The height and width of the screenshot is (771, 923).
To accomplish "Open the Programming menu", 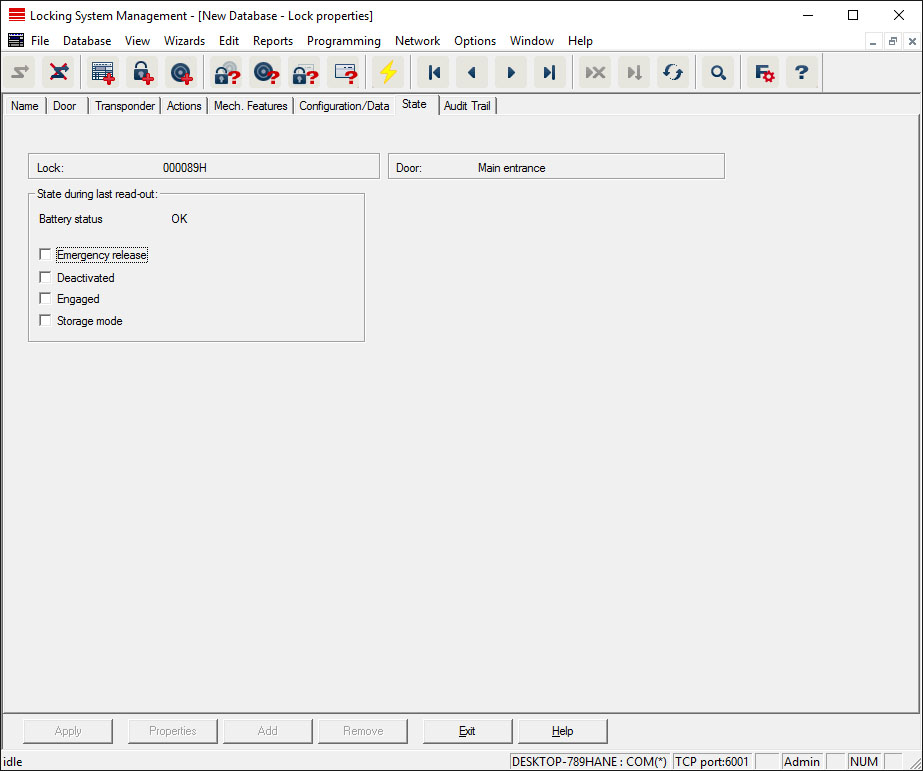I will tap(343, 41).
